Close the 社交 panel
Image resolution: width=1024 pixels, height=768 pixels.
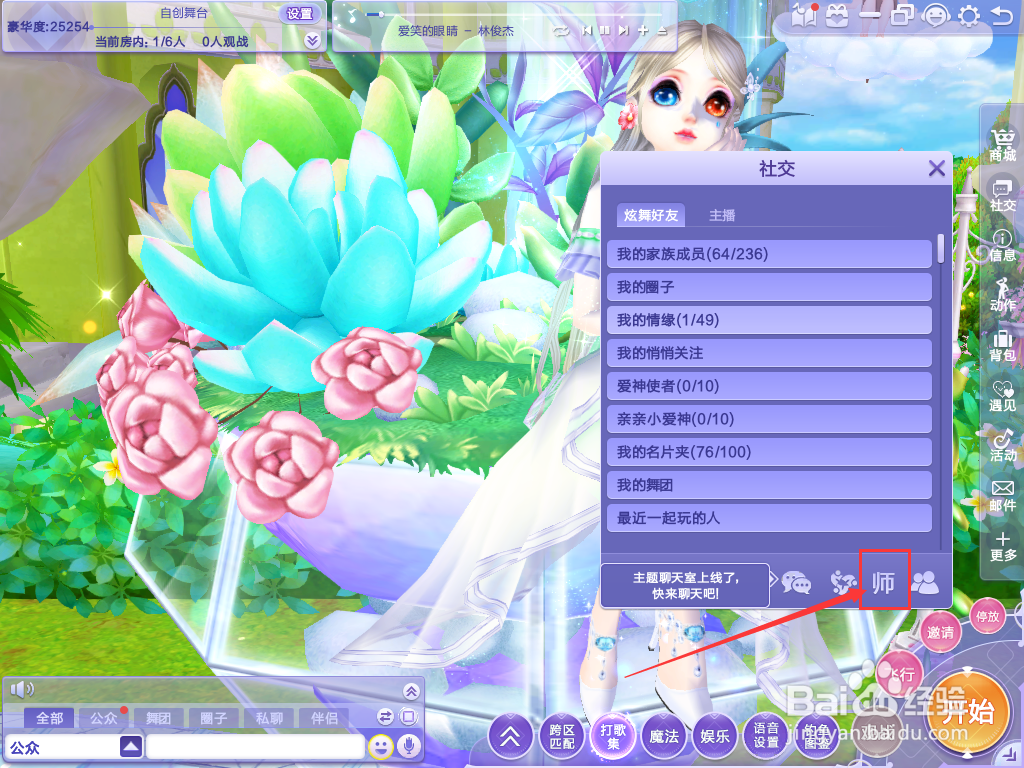[936, 168]
